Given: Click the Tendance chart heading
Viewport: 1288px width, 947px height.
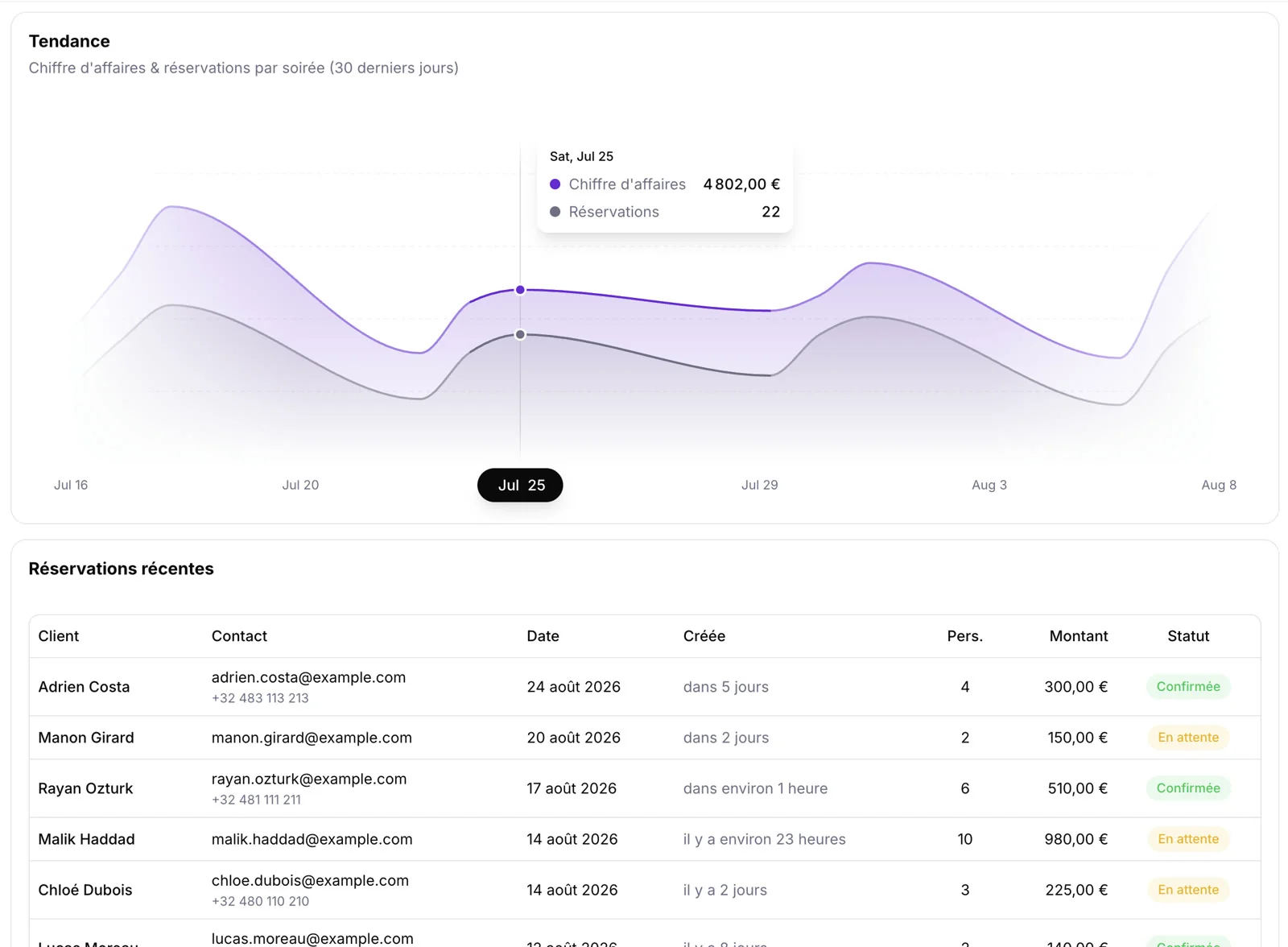Looking at the screenshot, I should [x=69, y=41].
